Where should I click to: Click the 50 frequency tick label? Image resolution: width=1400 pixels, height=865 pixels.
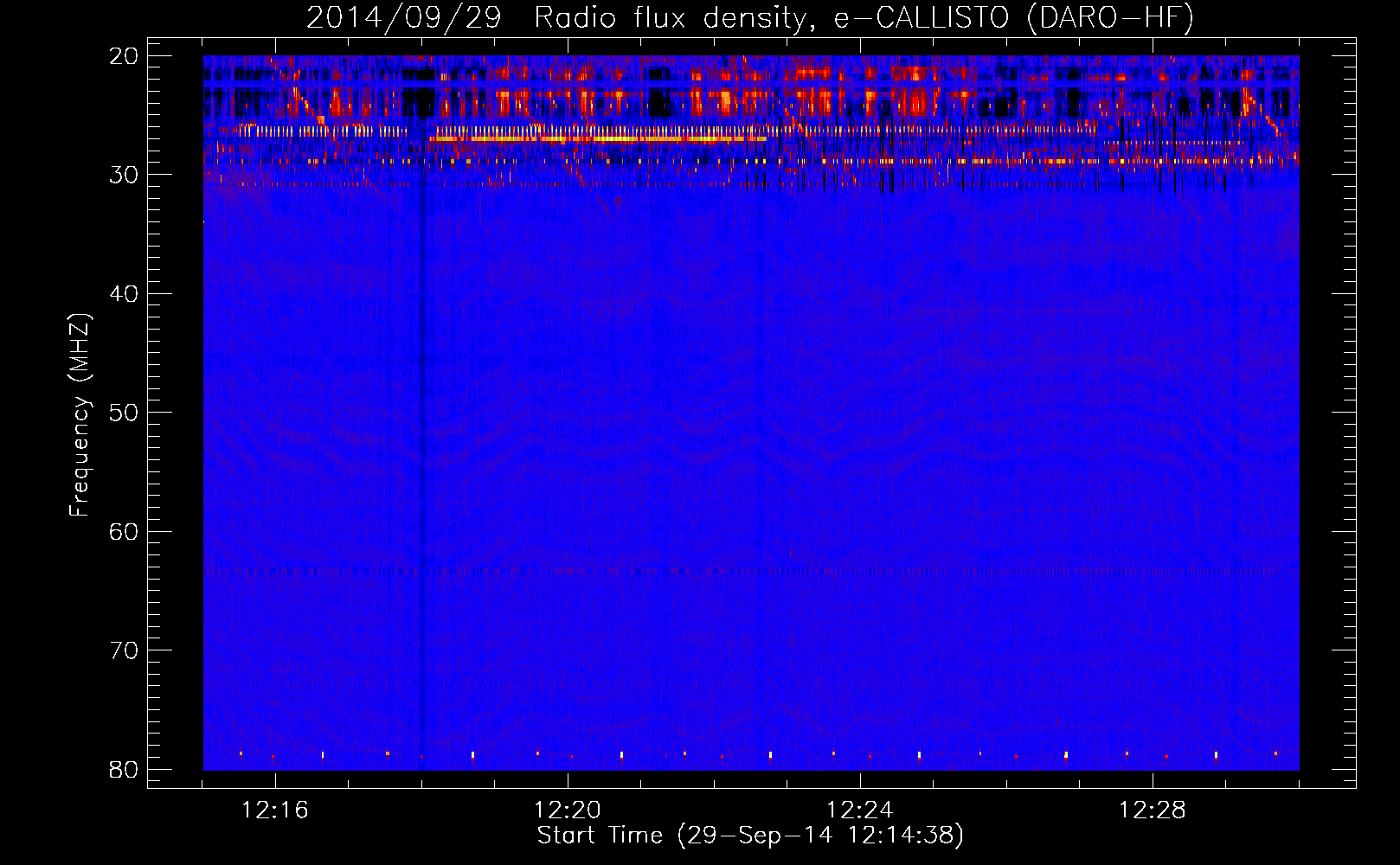coord(124,413)
